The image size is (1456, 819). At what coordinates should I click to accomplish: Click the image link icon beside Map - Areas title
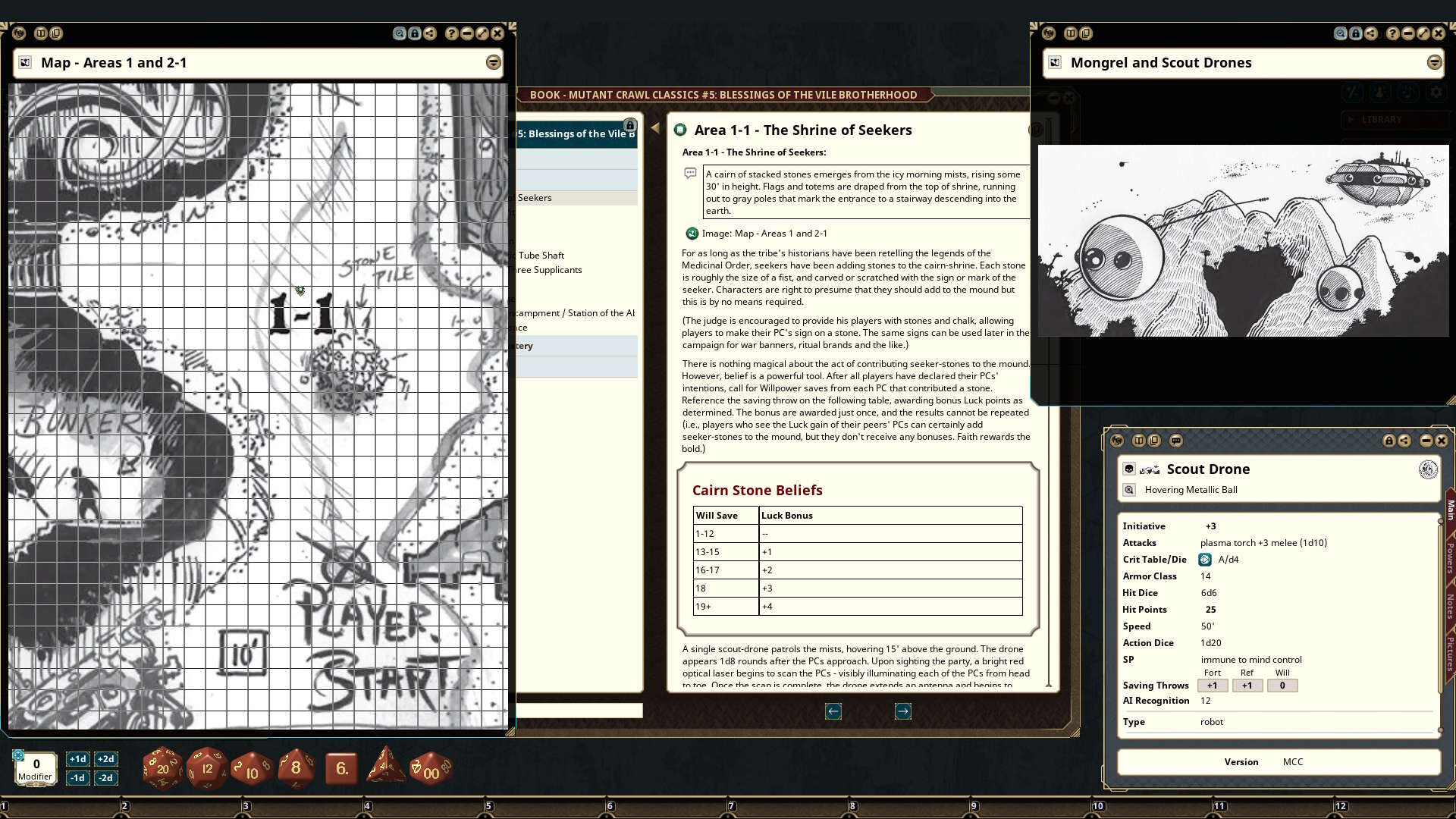(25, 63)
